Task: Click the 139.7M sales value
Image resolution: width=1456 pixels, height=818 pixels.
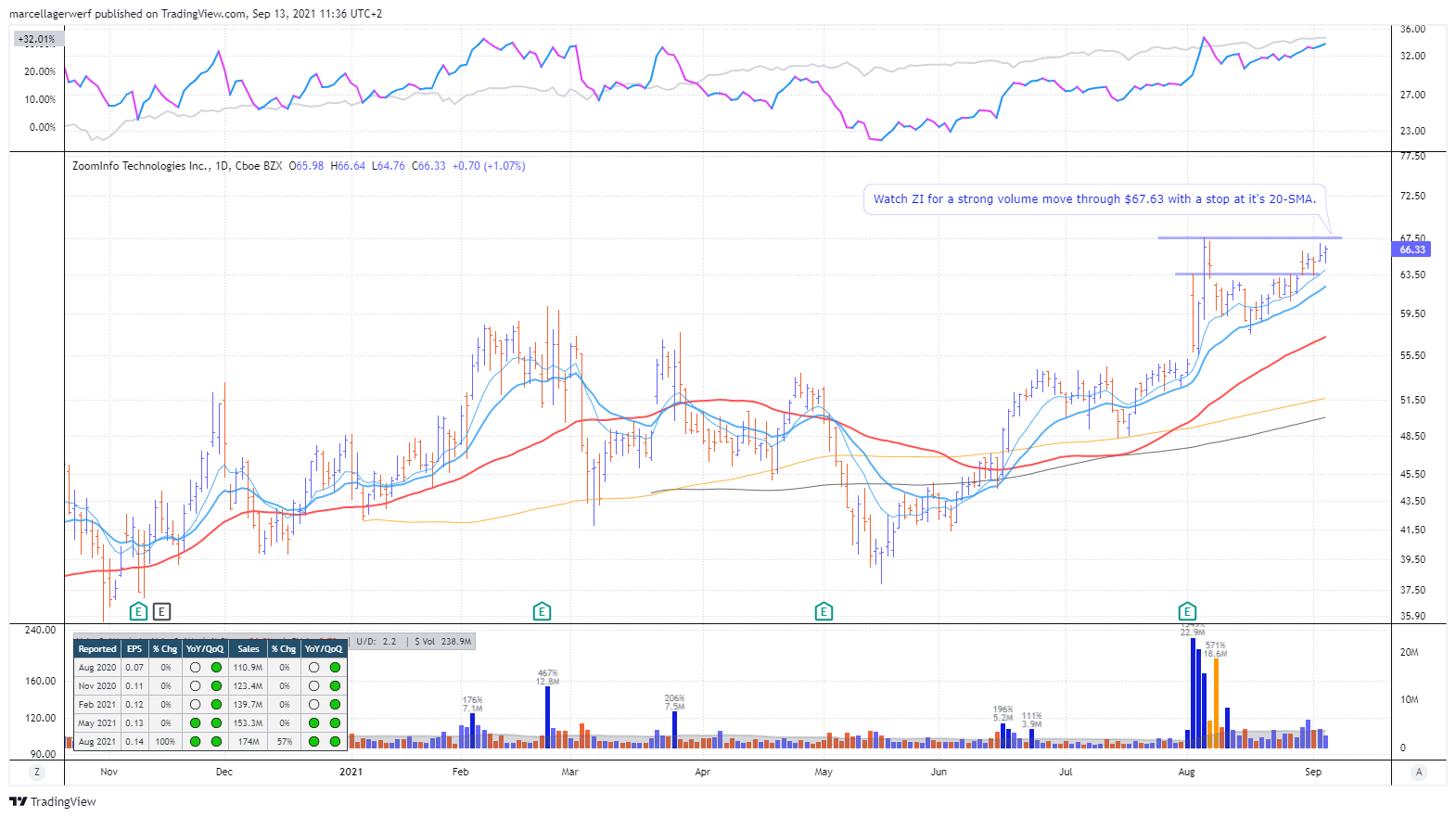Action: tap(248, 704)
